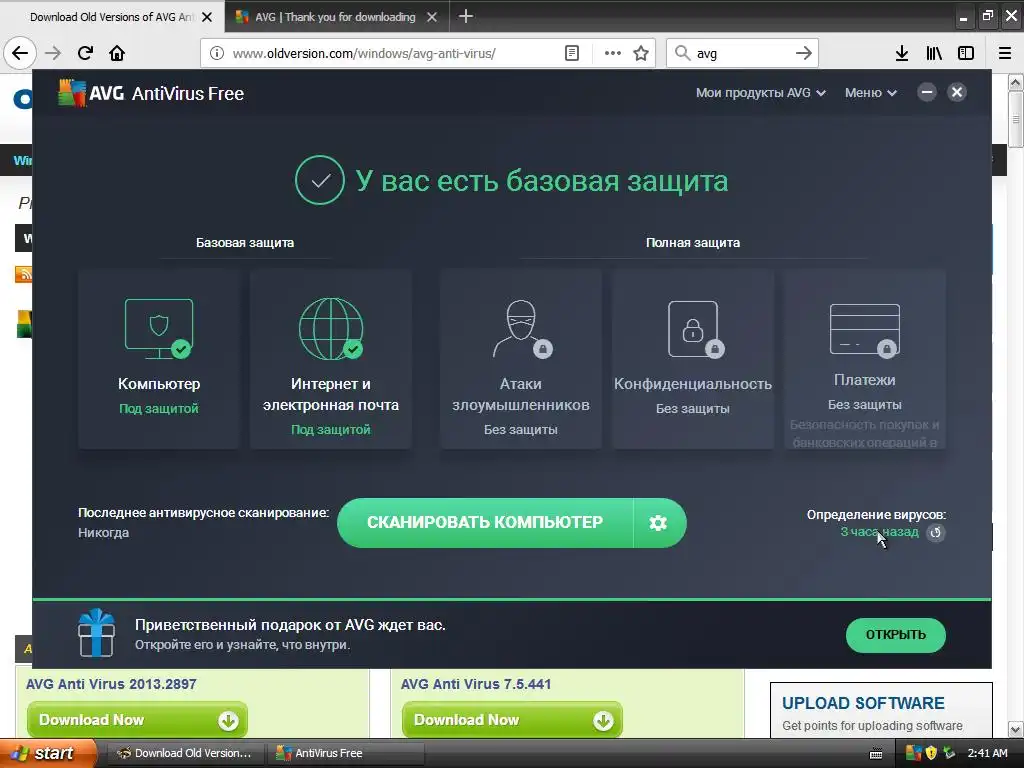Close the AVG AntiVirus window
This screenshot has width=1024, height=768.
pos(957,92)
